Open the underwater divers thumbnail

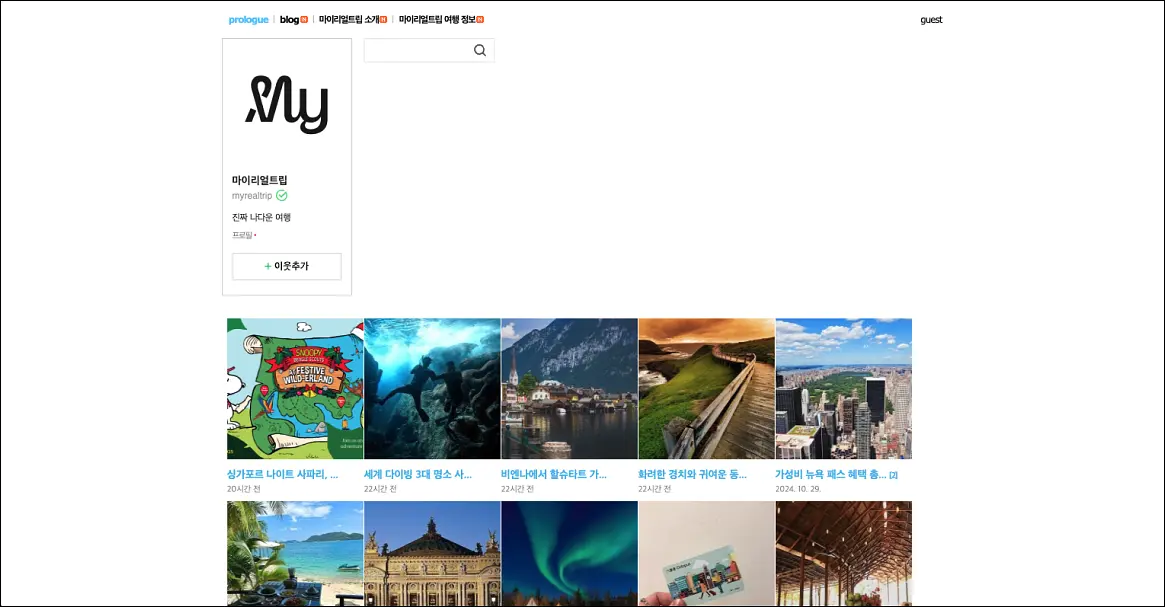point(432,389)
